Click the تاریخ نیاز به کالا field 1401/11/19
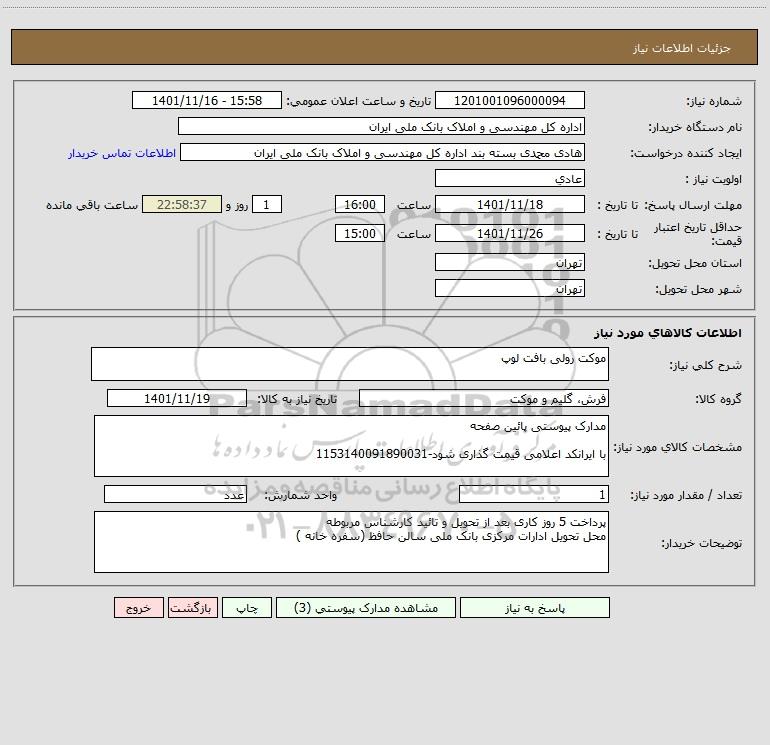Viewport: 770px width, 745px height. (x=177, y=398)
